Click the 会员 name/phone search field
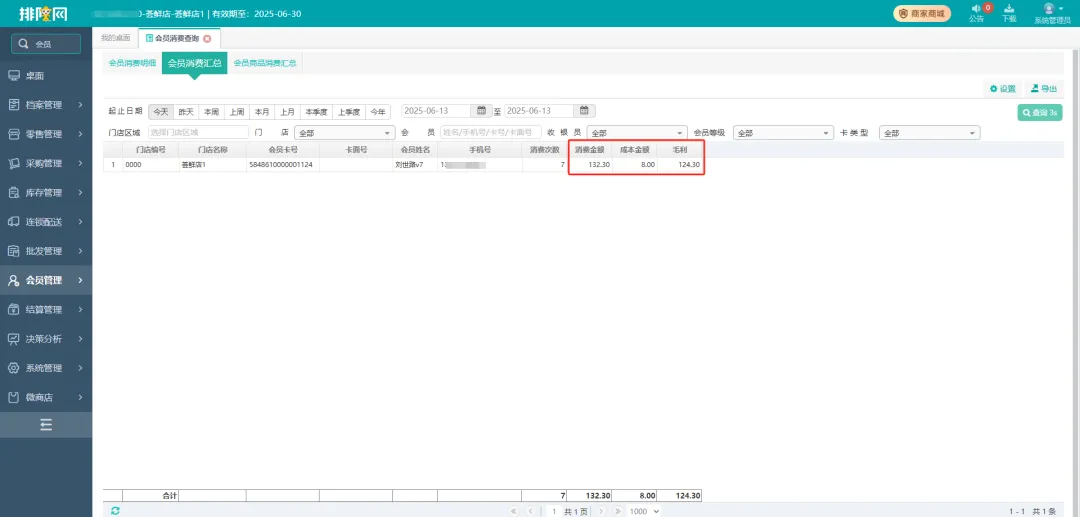 [490, 132]
